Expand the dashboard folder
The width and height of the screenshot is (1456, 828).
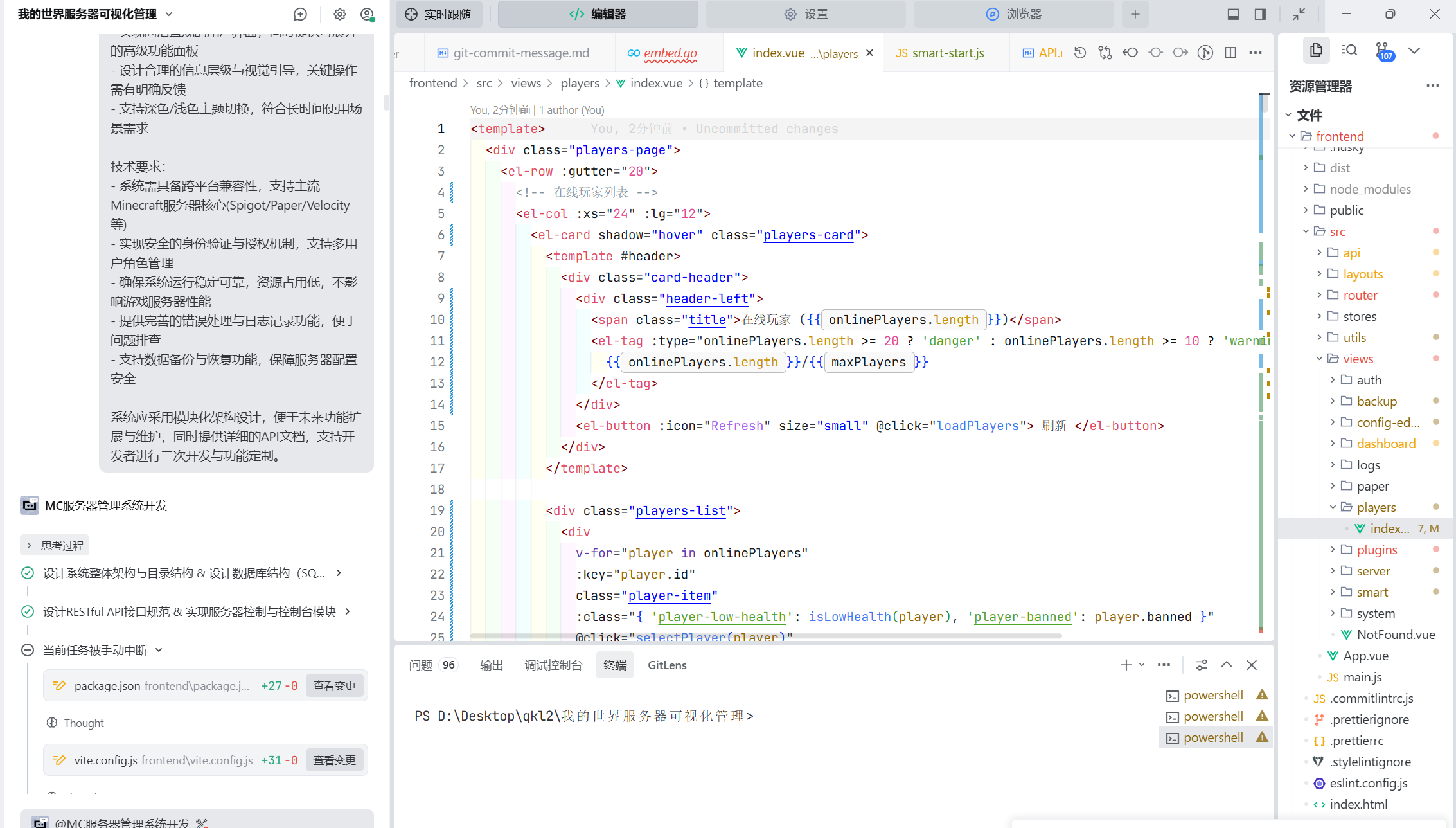click(1333, 444)
